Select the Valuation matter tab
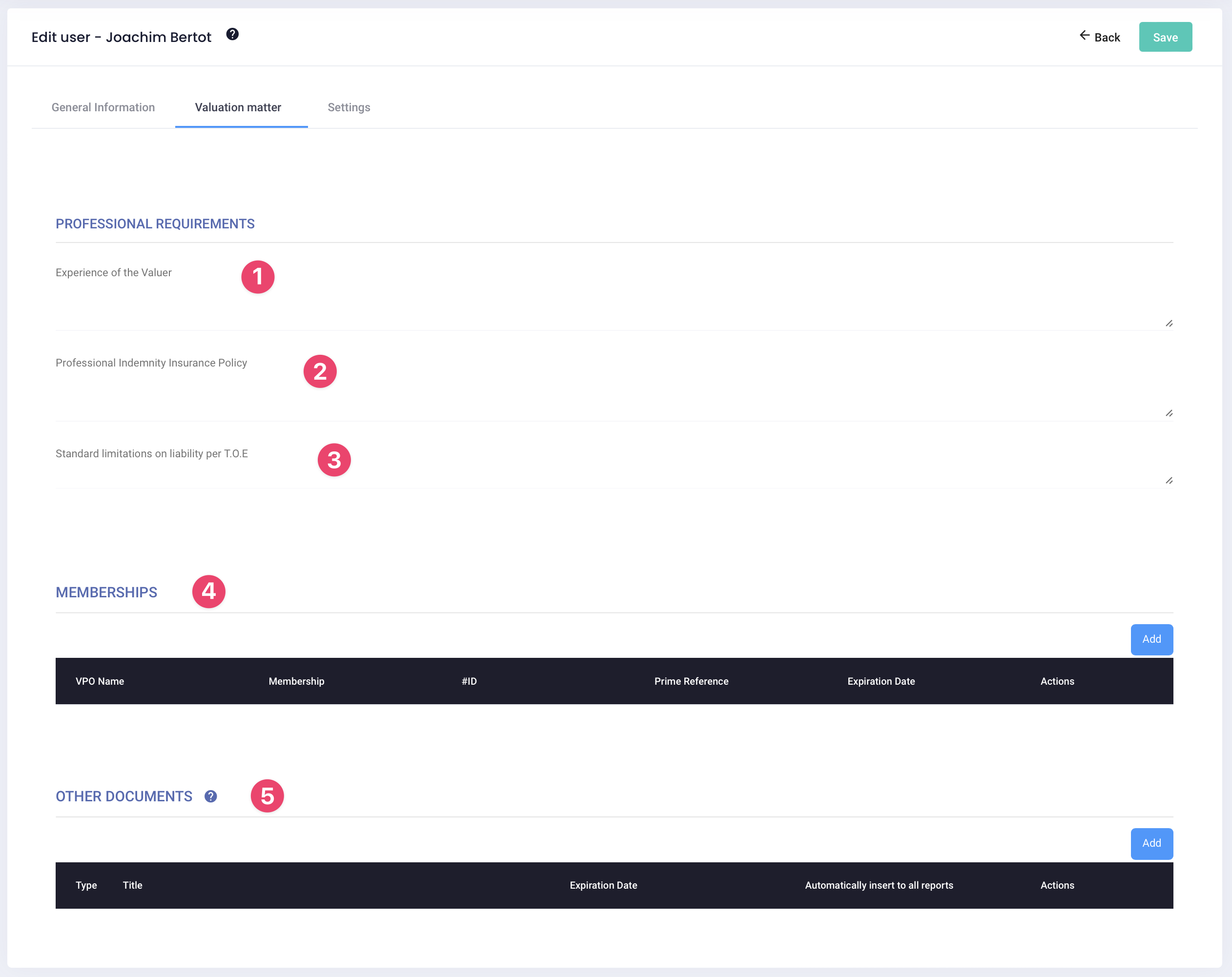 click(238, 107)
